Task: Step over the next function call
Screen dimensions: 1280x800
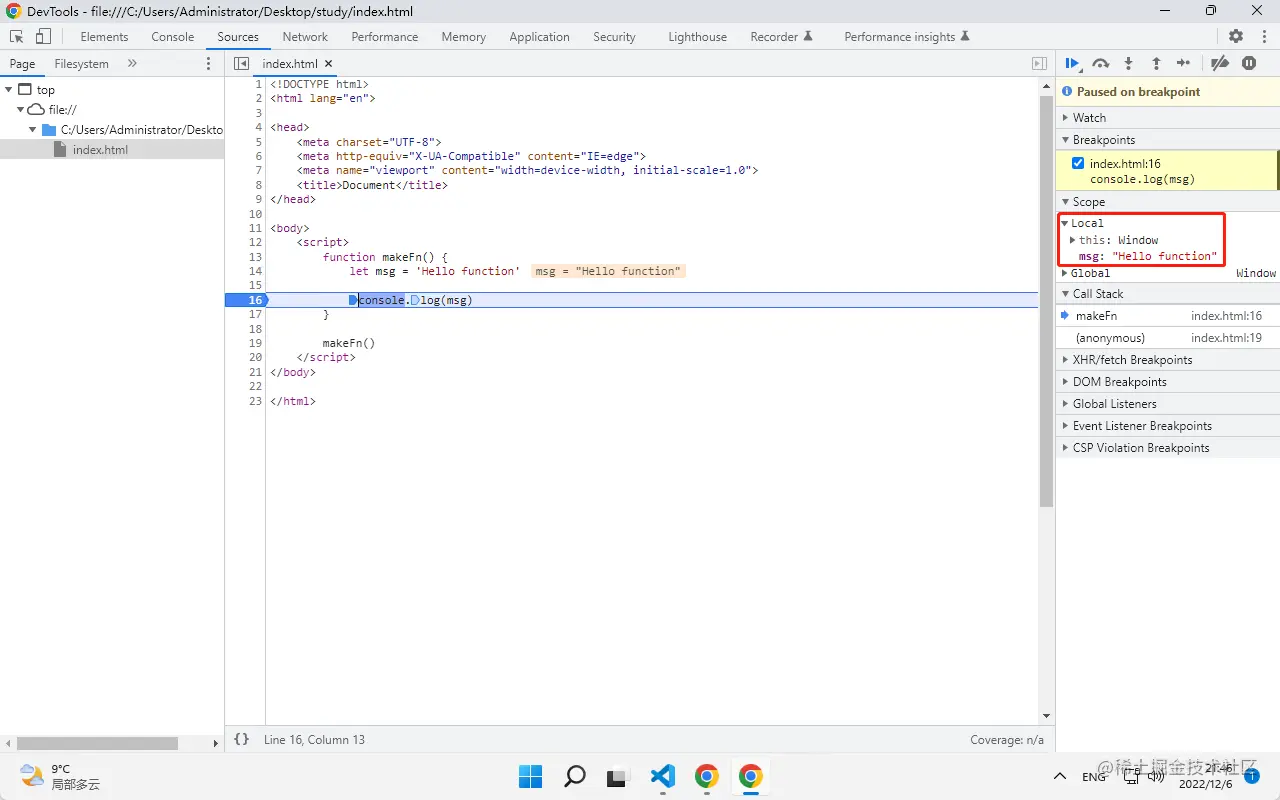Action: [1100, 63]
